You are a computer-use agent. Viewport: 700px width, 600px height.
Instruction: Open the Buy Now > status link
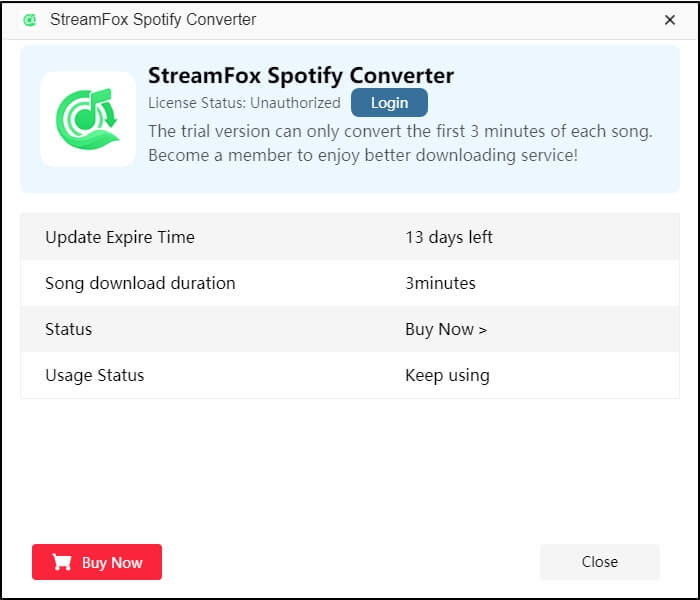tap(446, 329)
